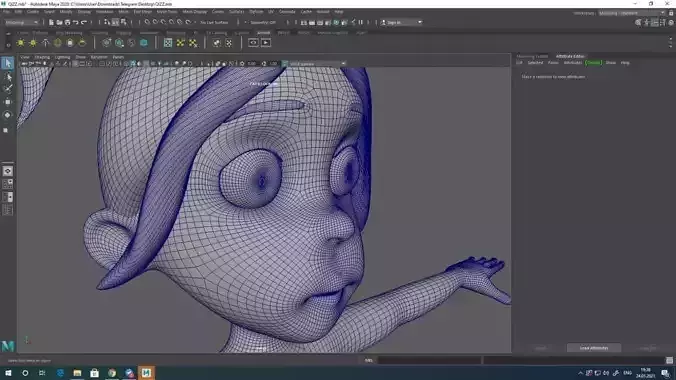The image size is (676, 380).
Task: Open Focus menu in Attribute Editor
Action: [x=553, y=63]
